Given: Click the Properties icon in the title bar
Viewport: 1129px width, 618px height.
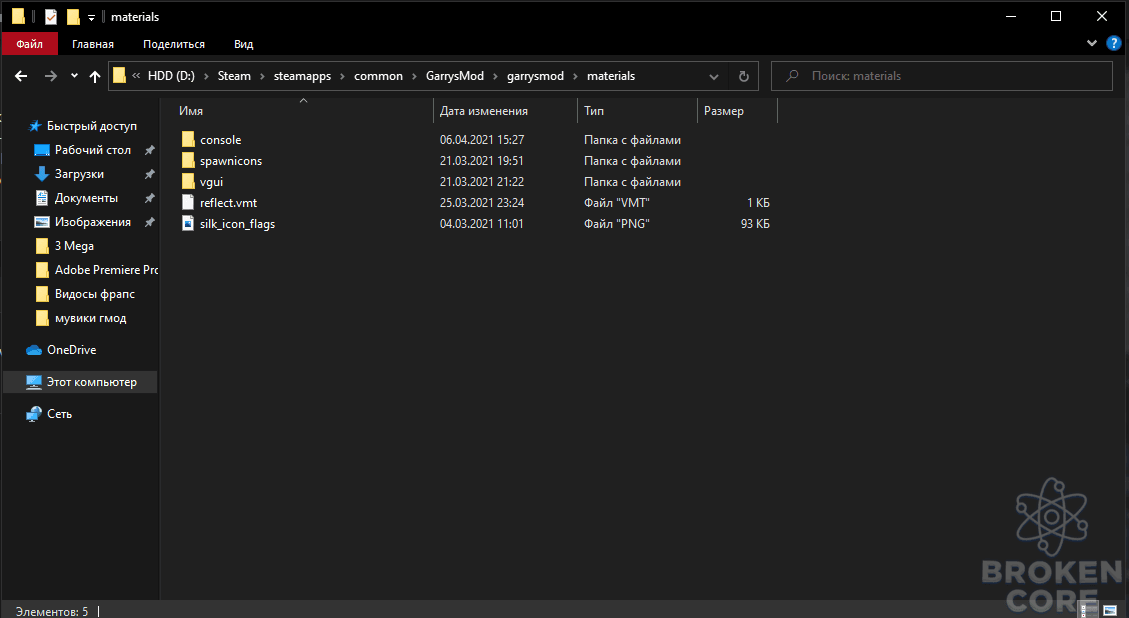Looking at the screenshot, I should pos(50,17).
